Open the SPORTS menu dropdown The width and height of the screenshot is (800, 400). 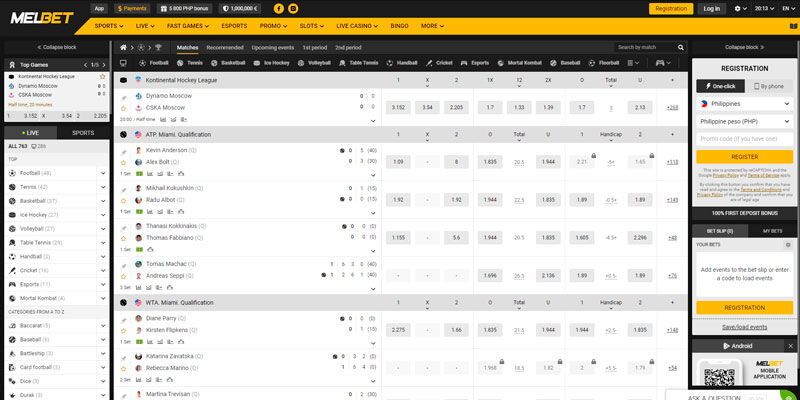[109, 26]
